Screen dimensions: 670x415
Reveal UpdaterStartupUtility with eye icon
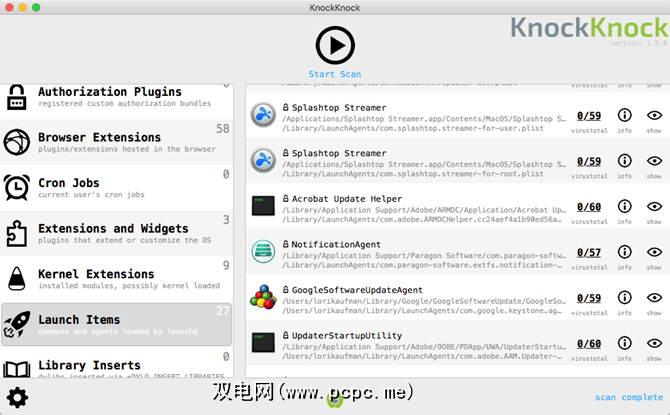point(654,343)
